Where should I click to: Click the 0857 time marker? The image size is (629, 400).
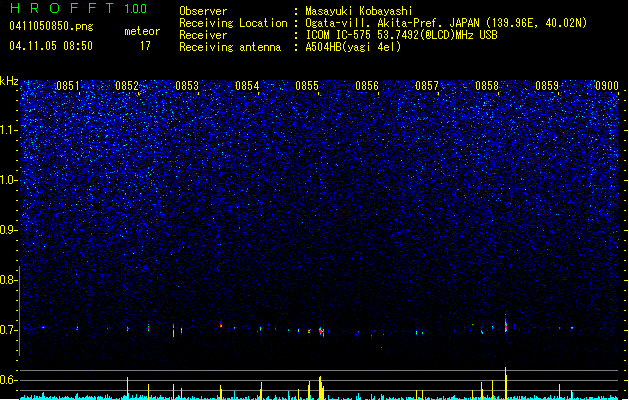tap(427, 86)
